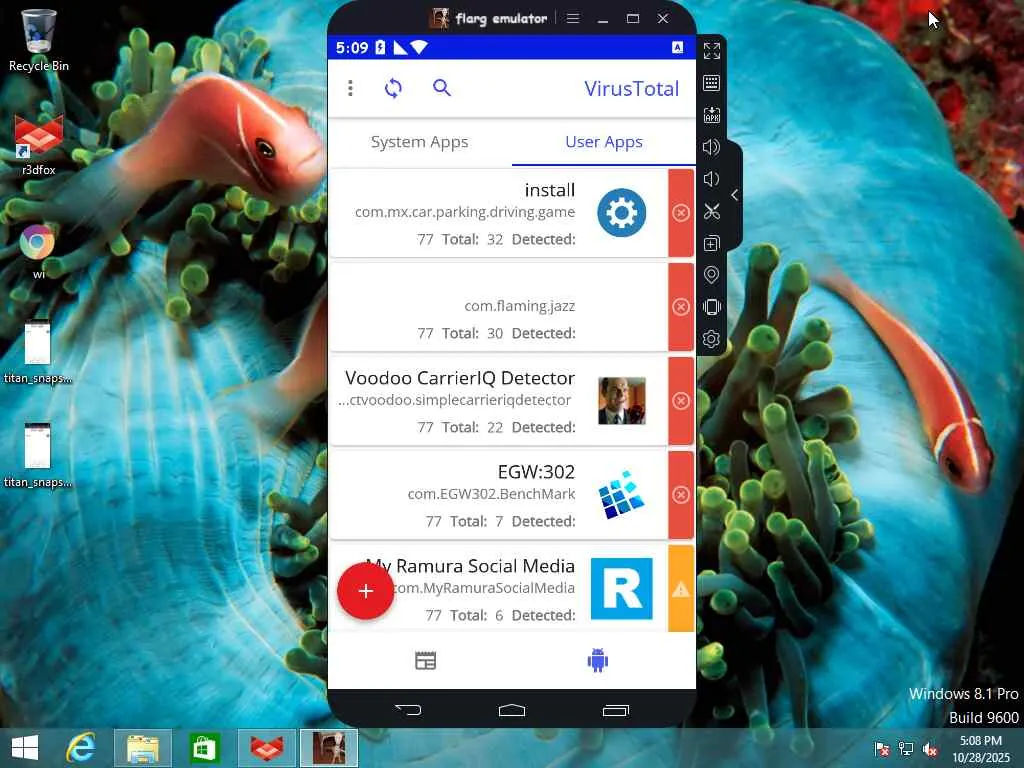The image size is (1024, 768).
Task: Open the My Ramura 'R' logo icon
Action: point(622,588)
